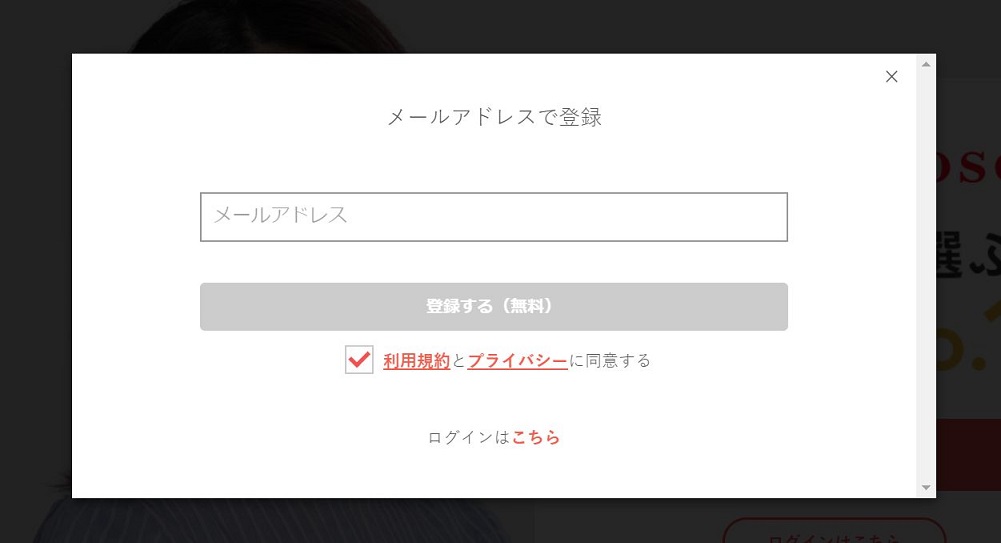
Task: Click the red logo letters behind the dialog
Action: pos(968,166)
